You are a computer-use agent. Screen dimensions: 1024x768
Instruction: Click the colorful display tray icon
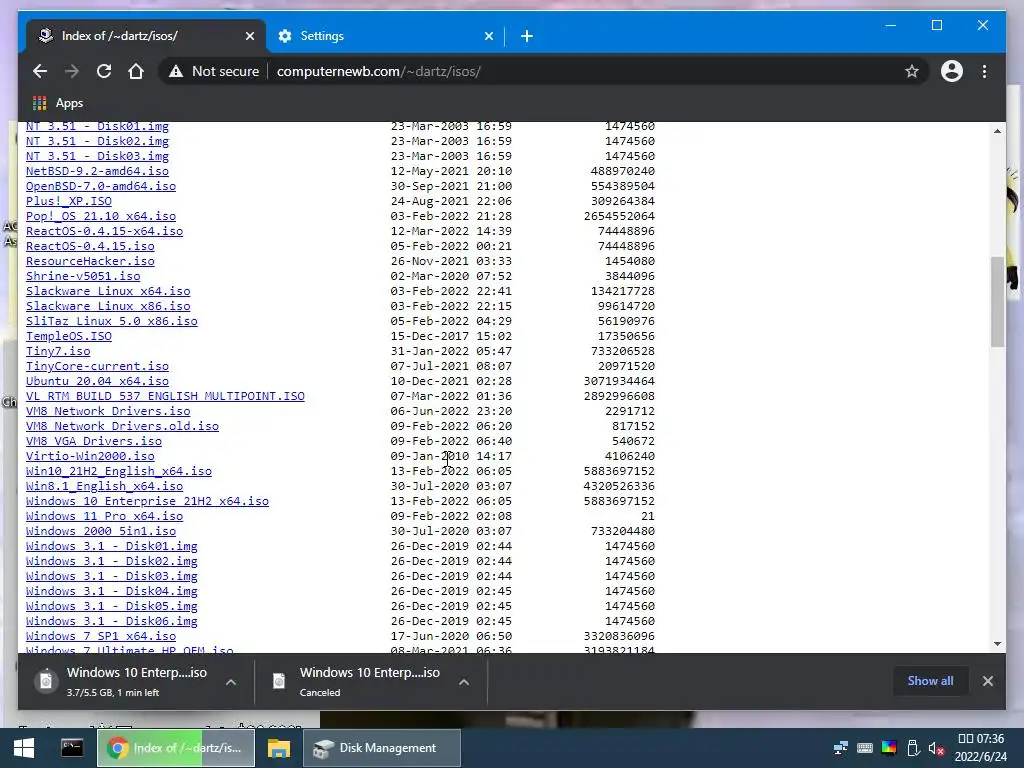[x=889, y=748]
